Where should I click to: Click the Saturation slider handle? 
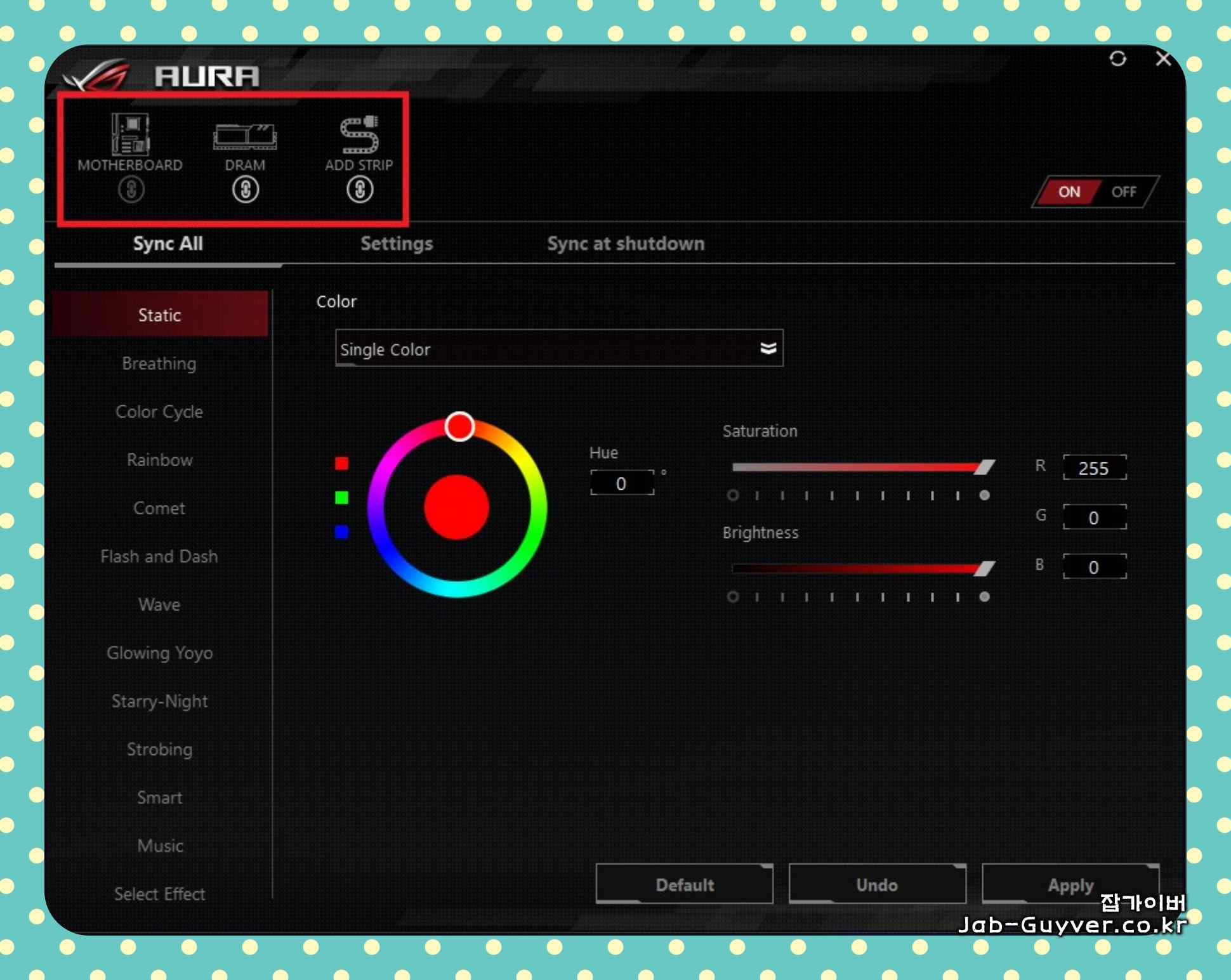[x=984, y=467]
